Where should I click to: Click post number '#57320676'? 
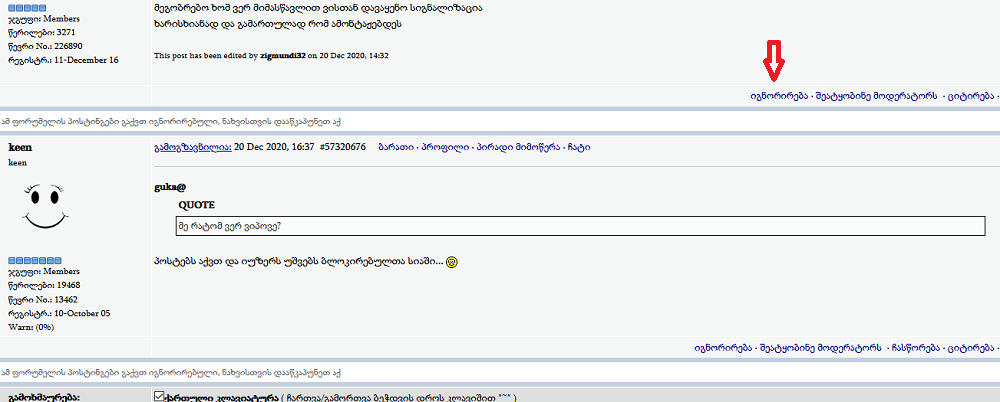(x=342, y=147)
